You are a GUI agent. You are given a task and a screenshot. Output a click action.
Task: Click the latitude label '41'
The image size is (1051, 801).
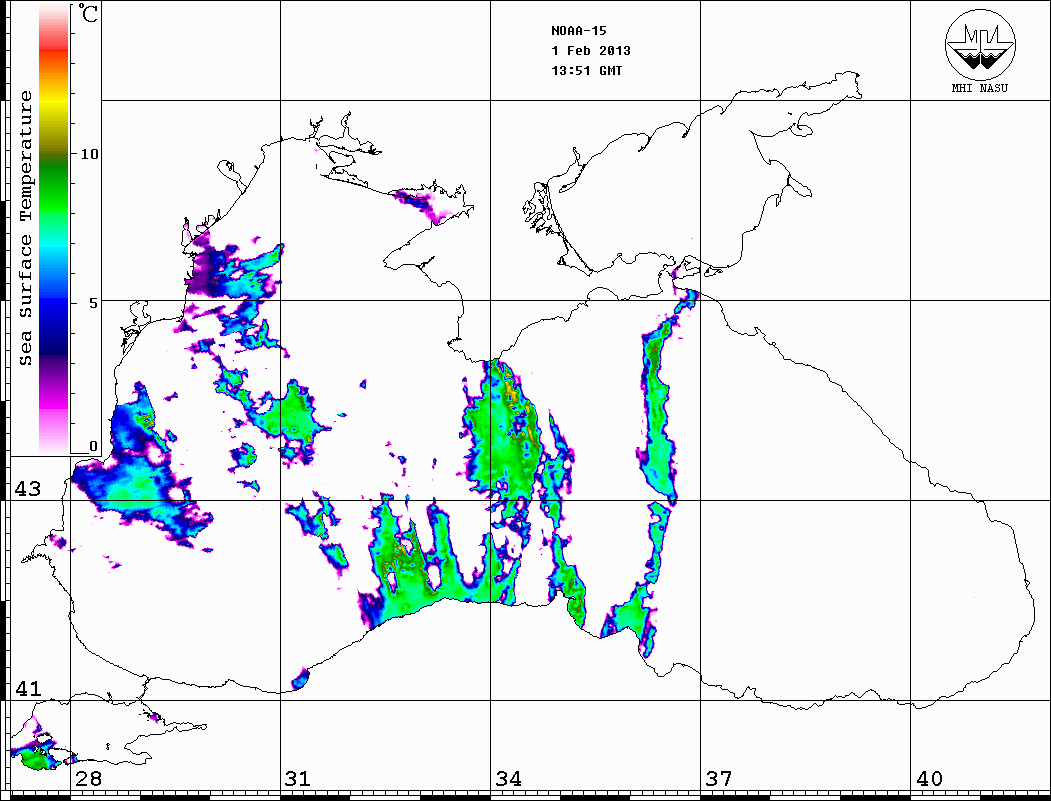coord(28,688)
